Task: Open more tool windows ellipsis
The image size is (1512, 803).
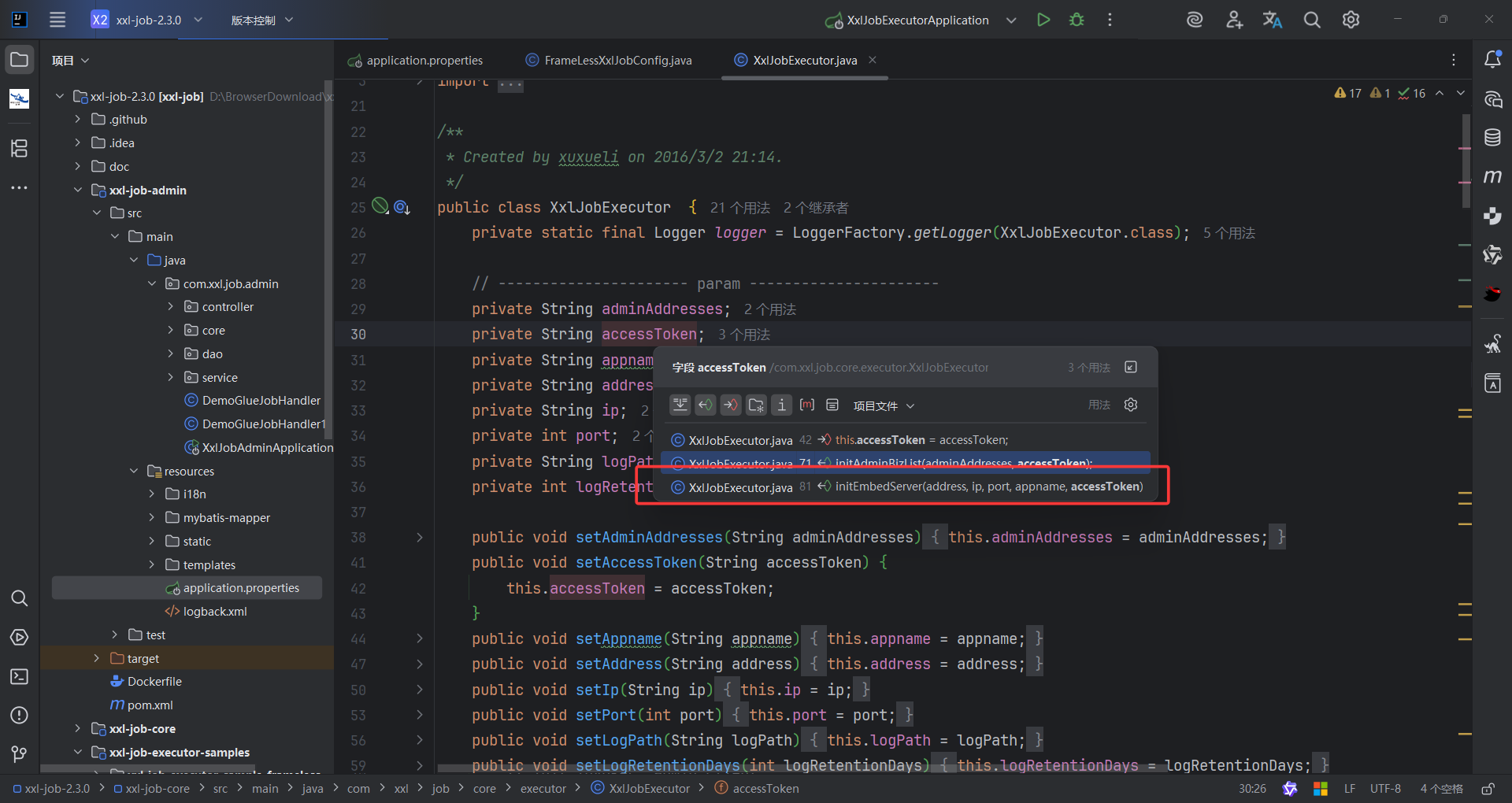Action: (20, 188)
